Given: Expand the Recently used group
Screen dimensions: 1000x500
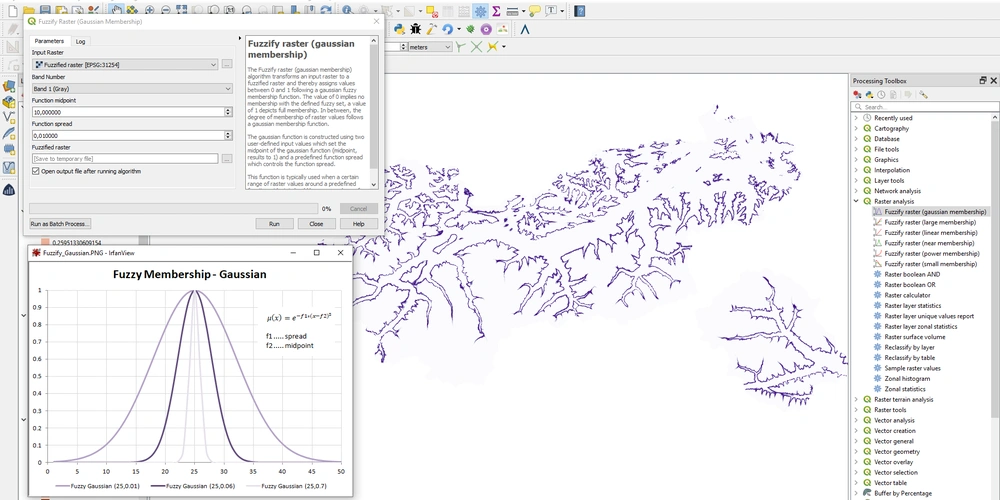Looking at the screenshot, I should 857,118.
